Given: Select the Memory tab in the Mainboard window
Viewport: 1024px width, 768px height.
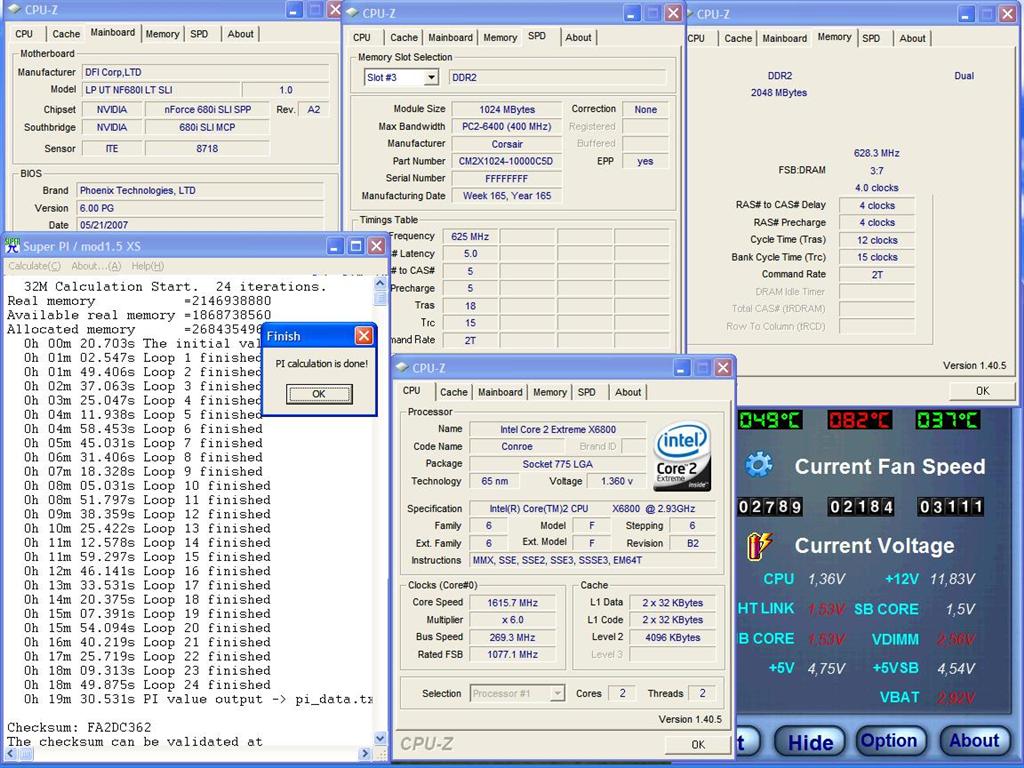Looking at the screenshot, I should coord(163,34).
